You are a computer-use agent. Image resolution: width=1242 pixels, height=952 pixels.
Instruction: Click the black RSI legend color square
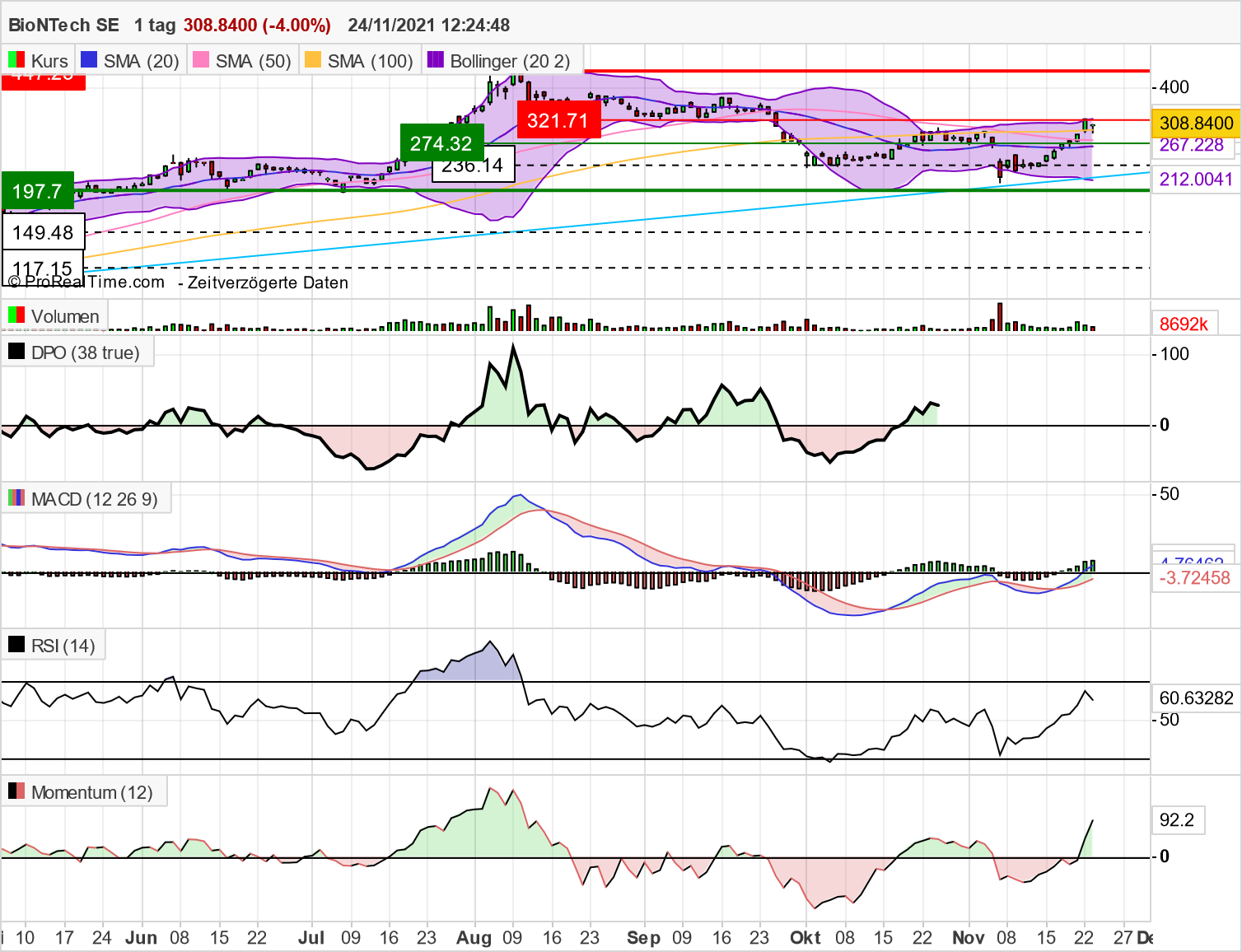[x=15, y=644]
